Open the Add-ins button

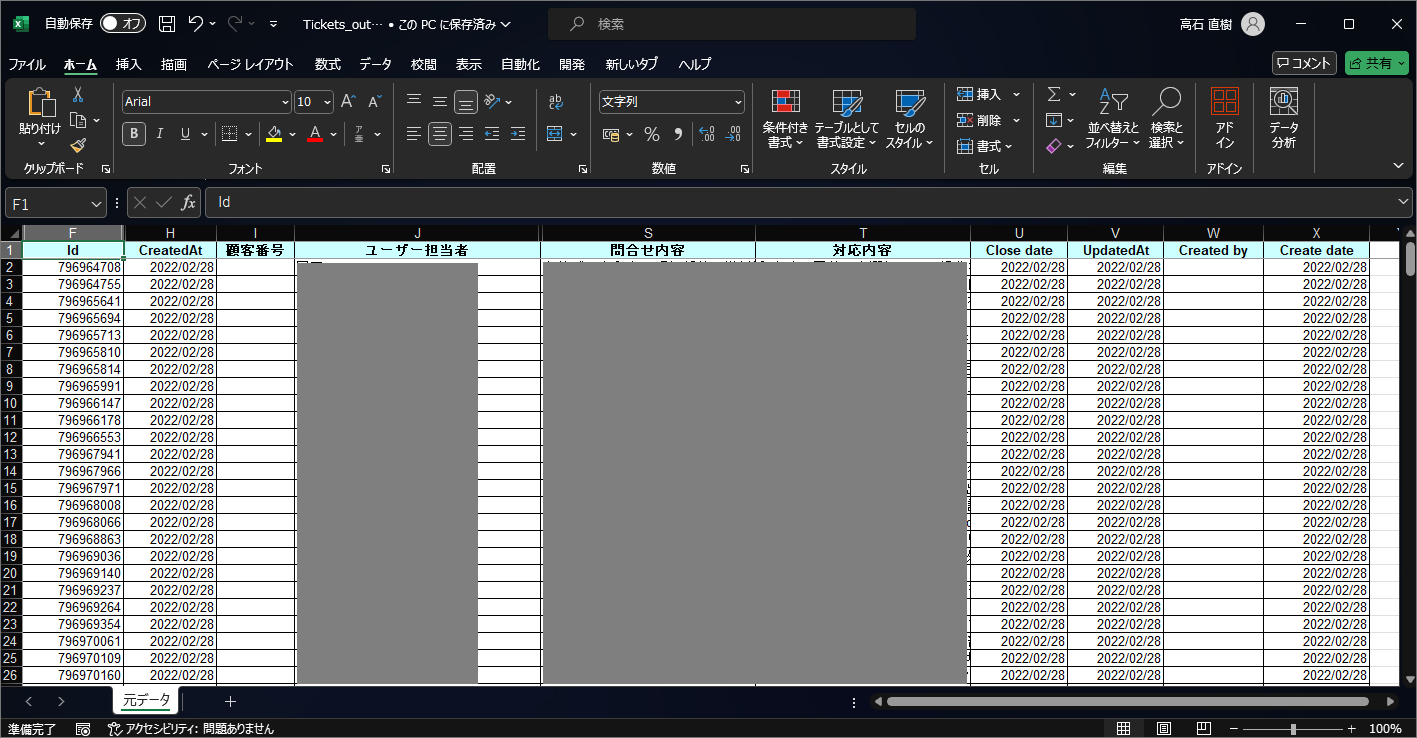(x=1225, y=118)
